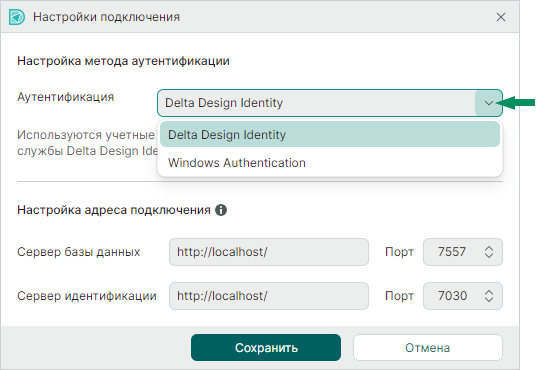Click the authentication combo box showing Delta Design Identity
Image resolution: width=537 pixels, height=370 pixels.
pyautogui.click(x=330, y=103)
